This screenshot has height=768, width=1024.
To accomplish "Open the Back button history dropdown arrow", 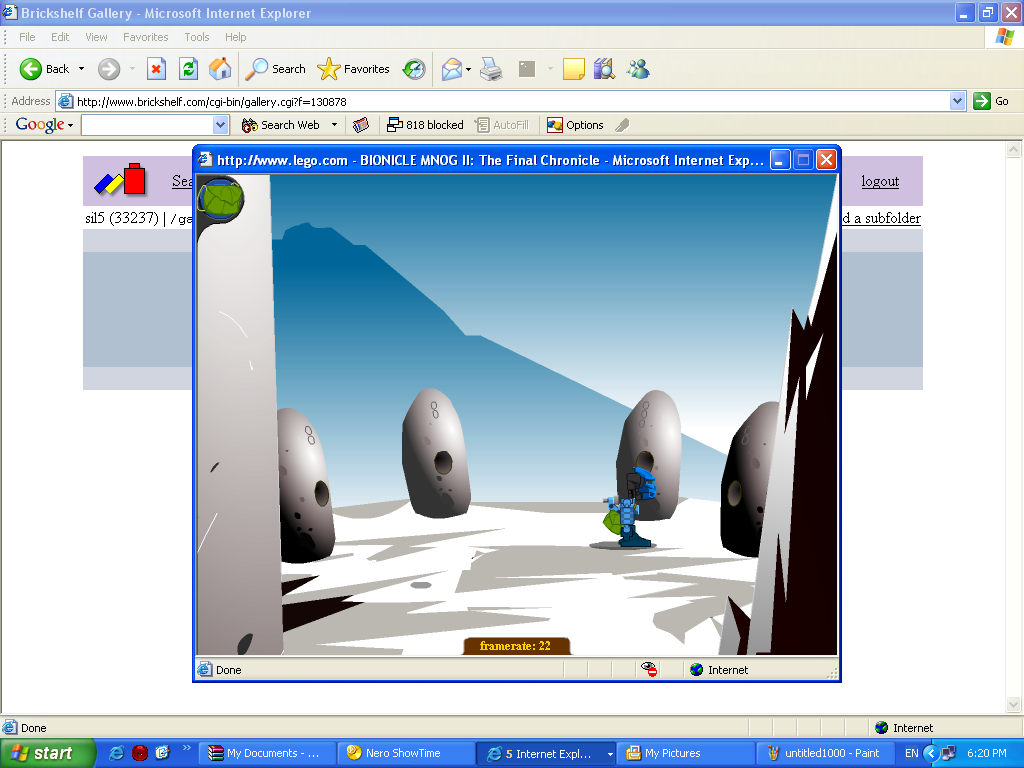I will pyautogui.click(x=82, y=69).
